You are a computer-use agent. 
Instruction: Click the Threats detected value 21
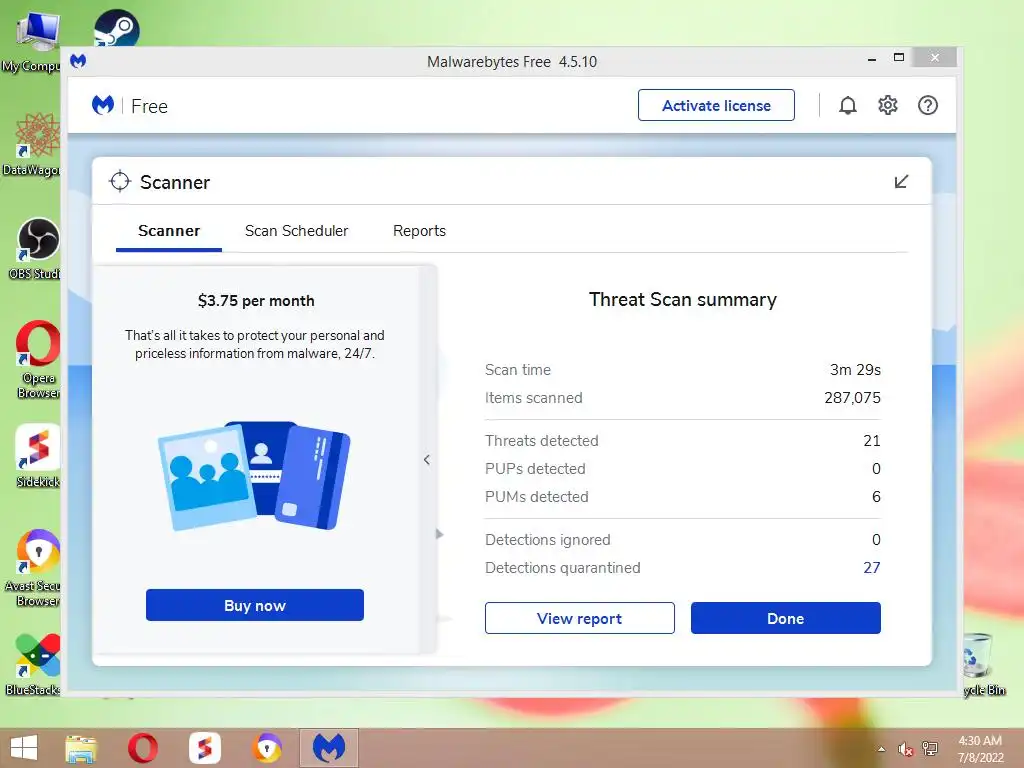[872, 441]
